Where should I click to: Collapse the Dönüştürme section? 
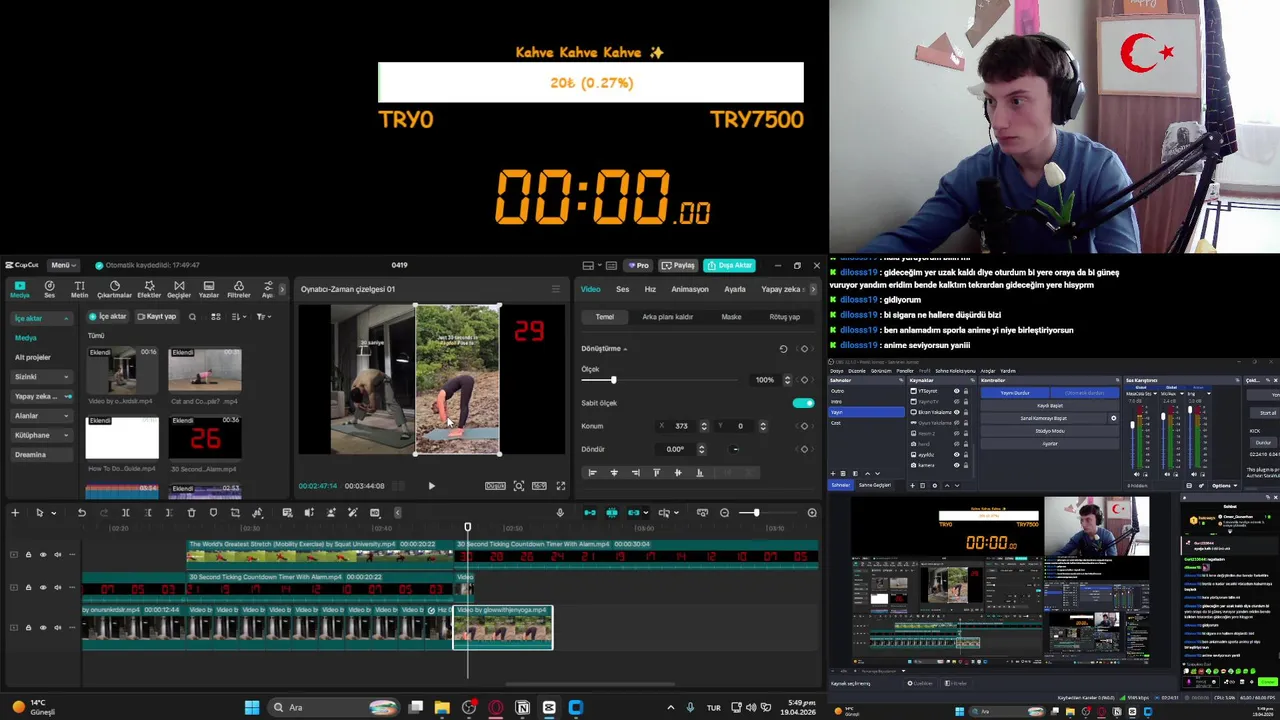click(x=625, y=349)
